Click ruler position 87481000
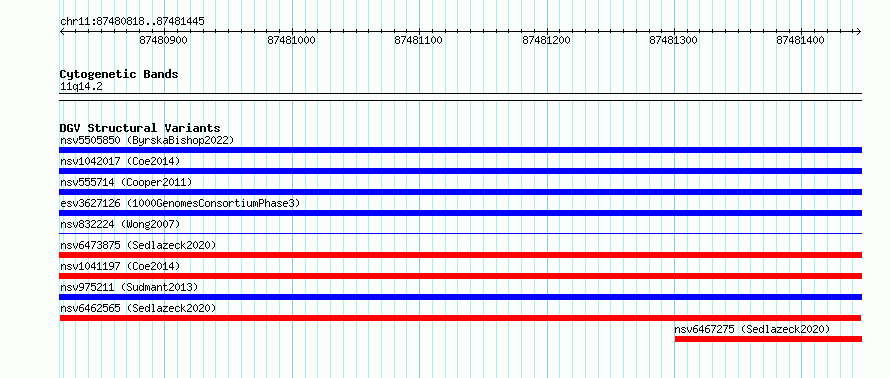This screenshot has width=890, height=378. pos(291,40)
